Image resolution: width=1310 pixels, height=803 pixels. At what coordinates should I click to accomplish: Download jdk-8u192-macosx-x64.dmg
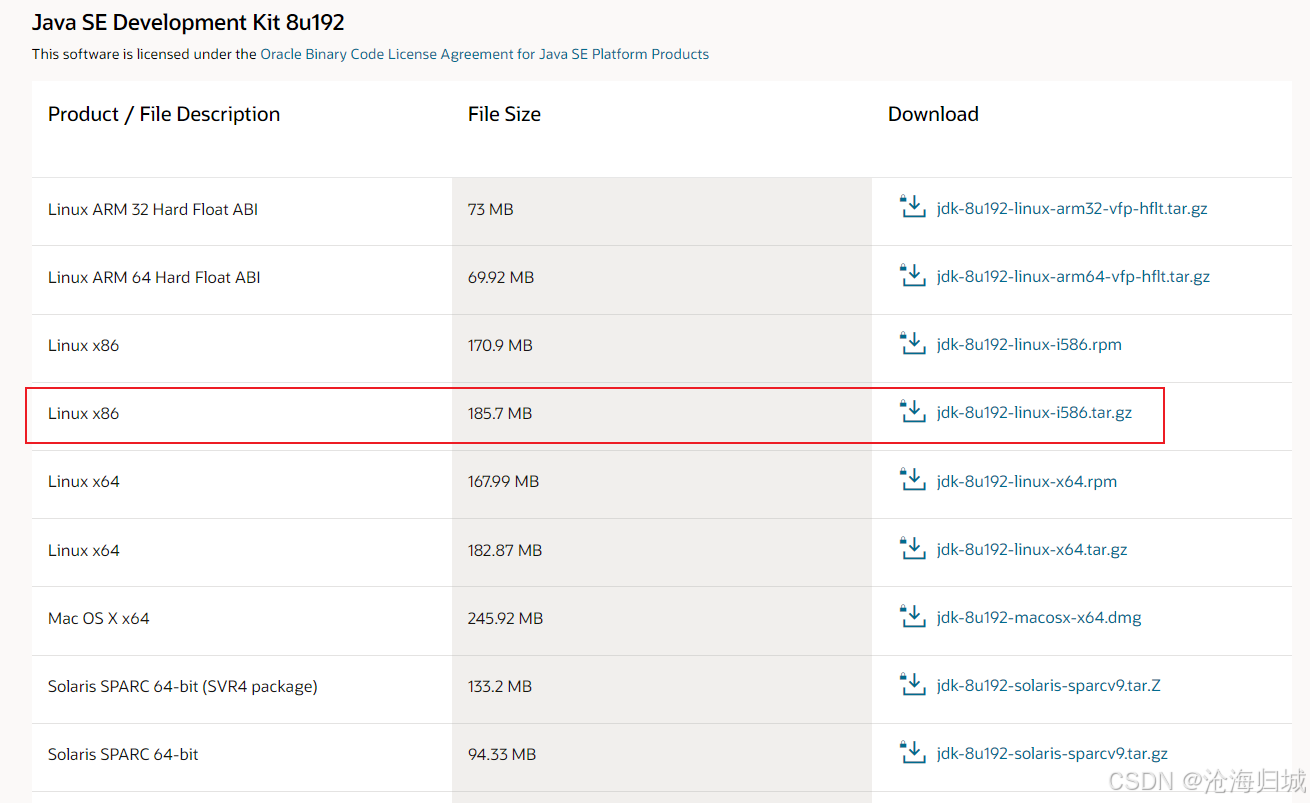coord(1039,618)
